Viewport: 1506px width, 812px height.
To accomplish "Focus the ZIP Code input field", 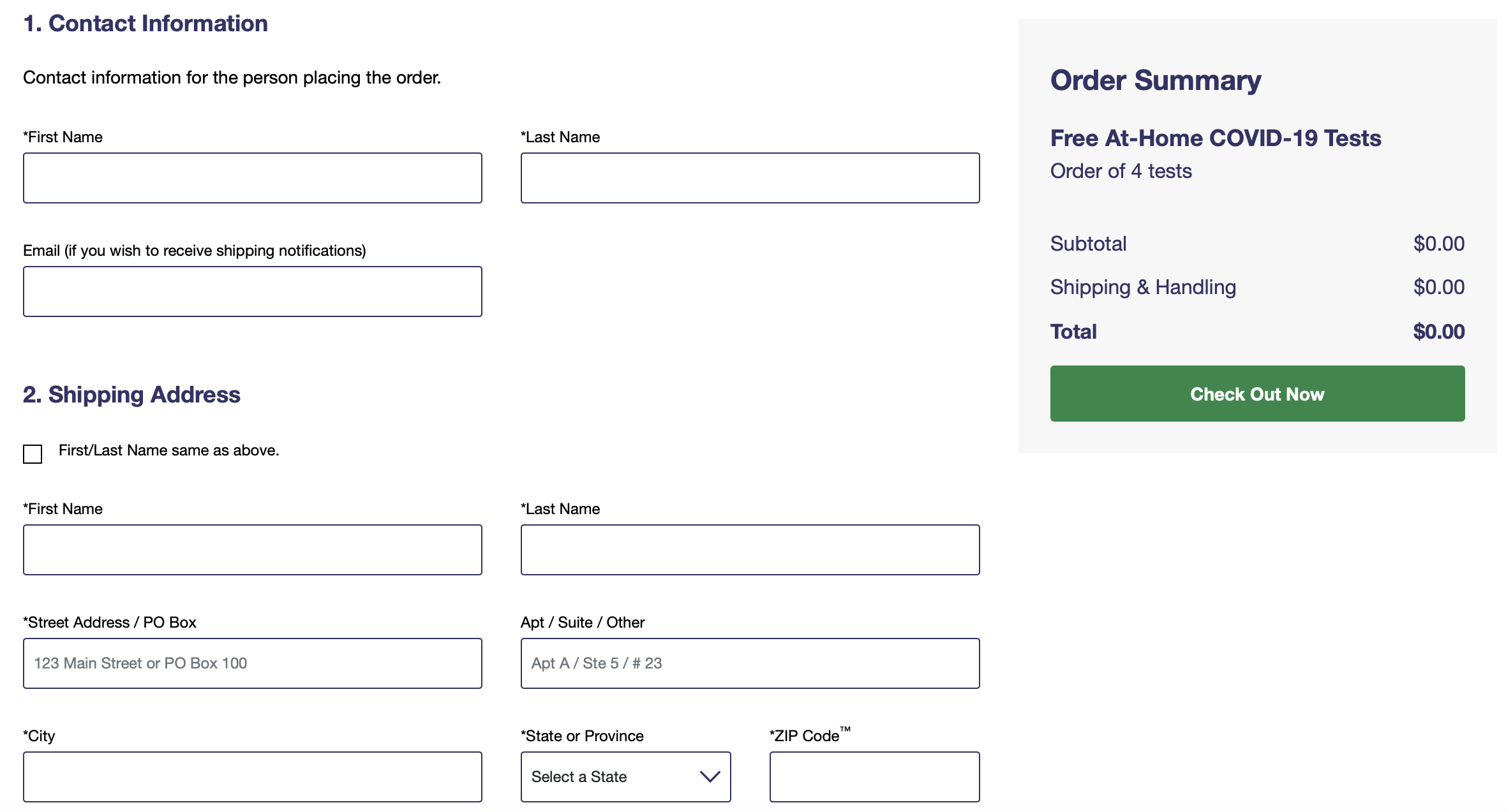I will (x=874, y=777).
